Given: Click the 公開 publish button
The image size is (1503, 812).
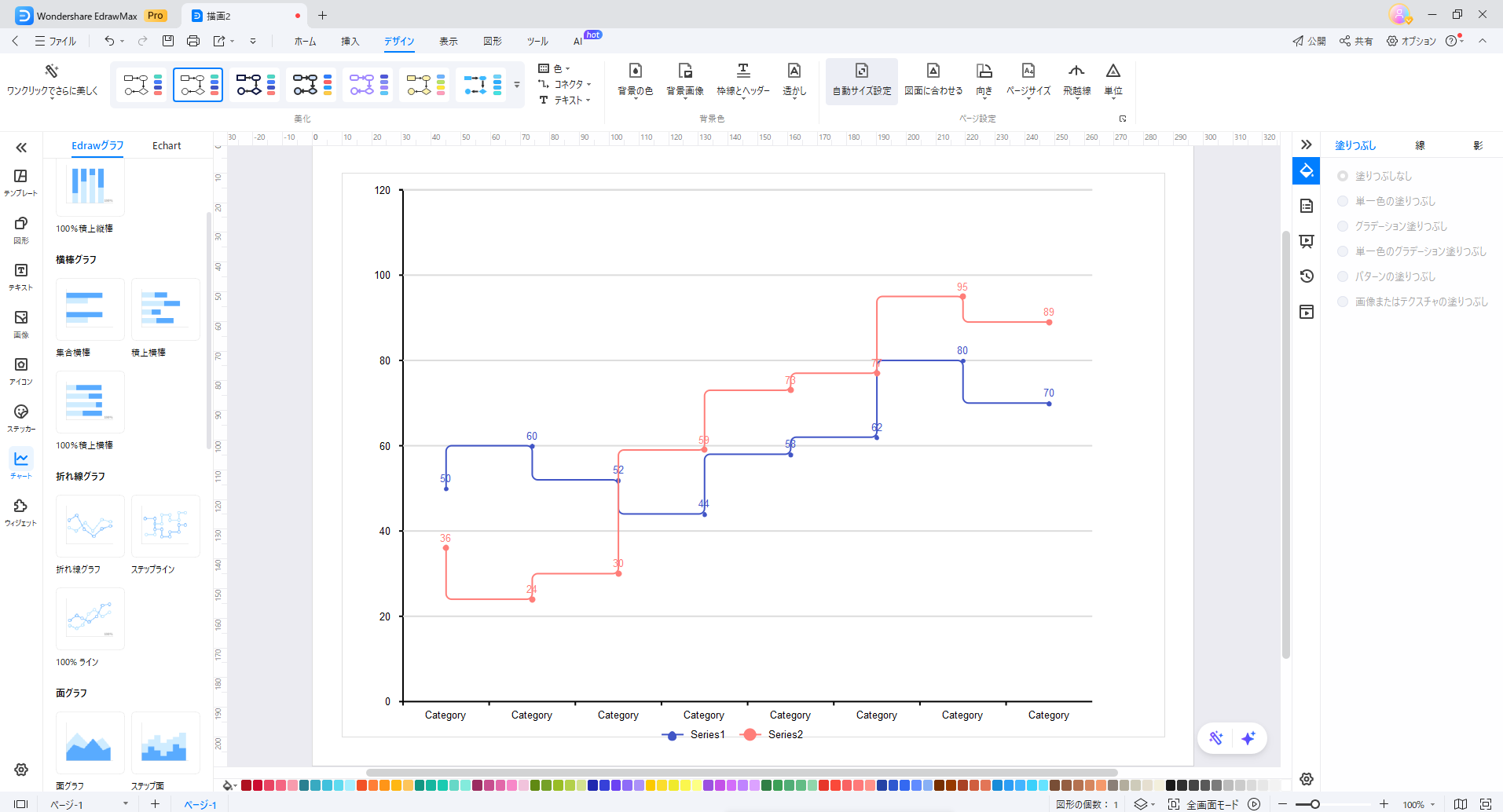Looking at the screenshot, I should 1309,41.
